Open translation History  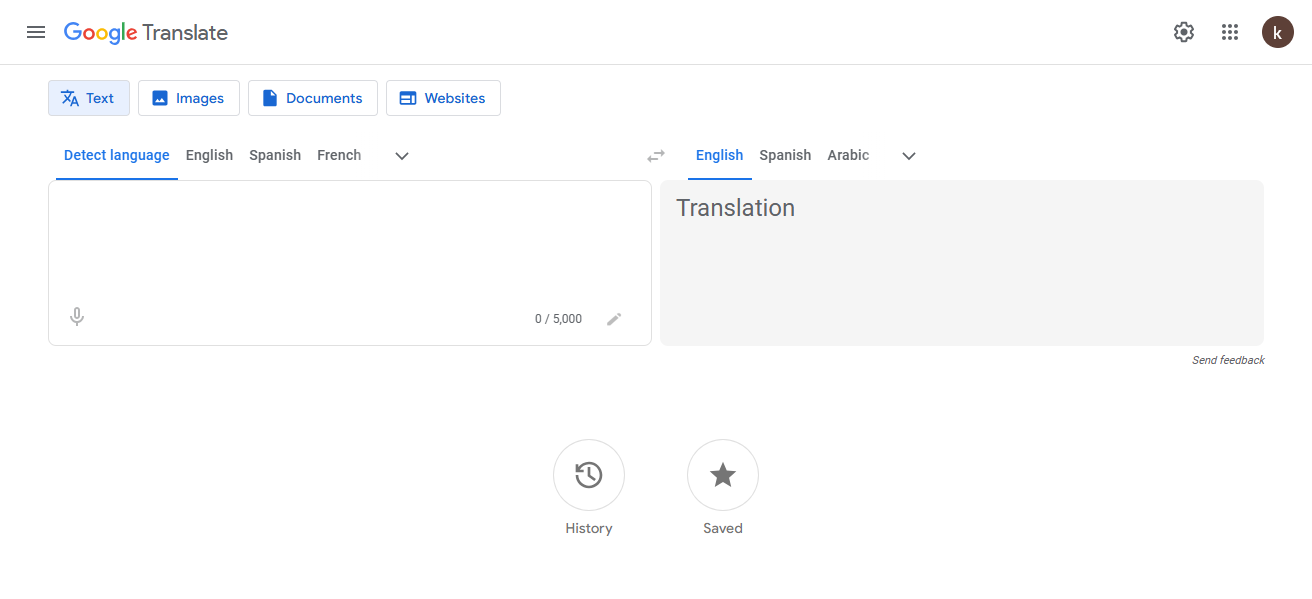coord(588,475)
